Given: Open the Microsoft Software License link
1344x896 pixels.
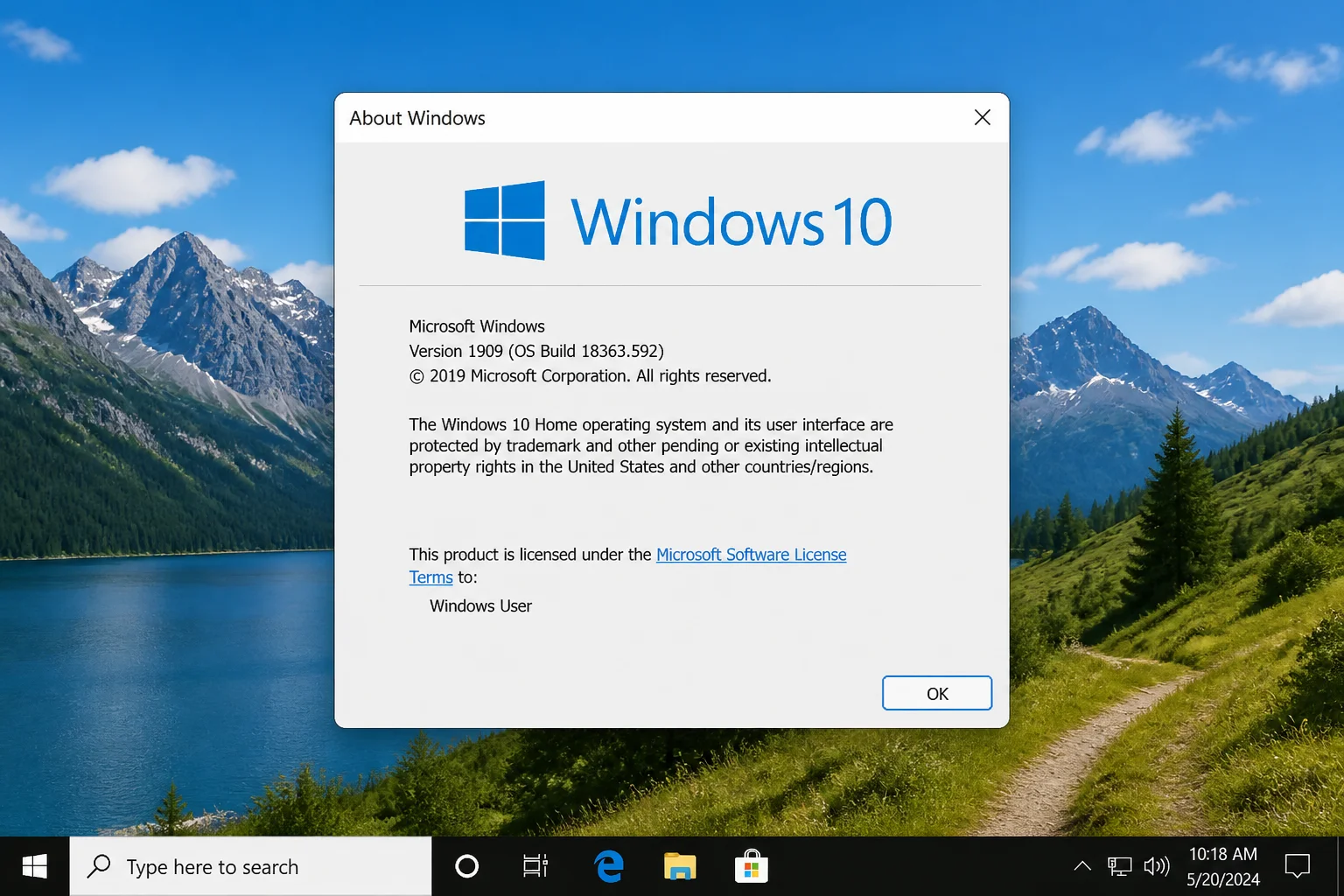Looking at the screenshot, I should (x=751, y=555).
